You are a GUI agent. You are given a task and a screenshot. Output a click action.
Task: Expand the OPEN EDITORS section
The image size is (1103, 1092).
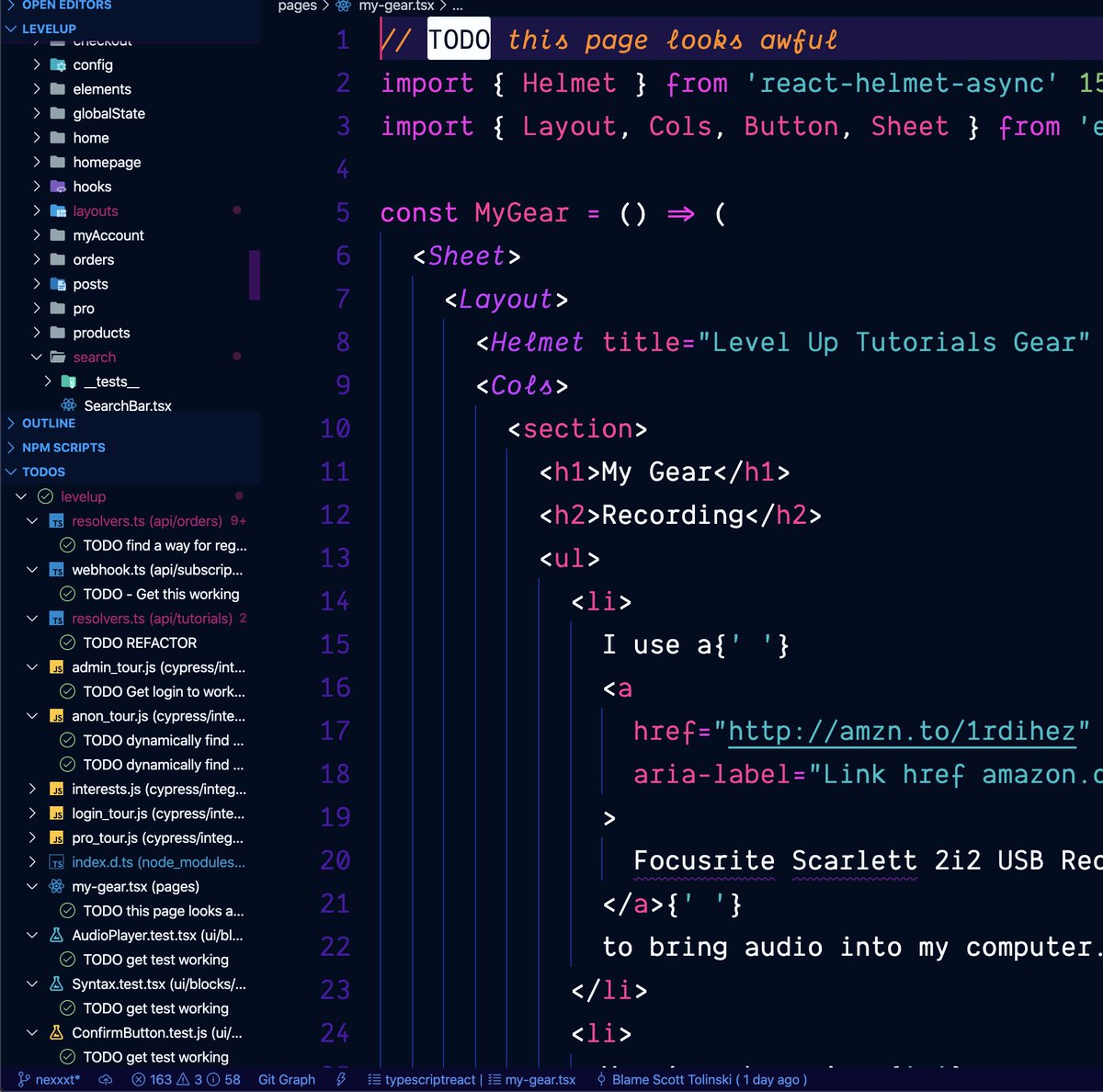(11, 5)
